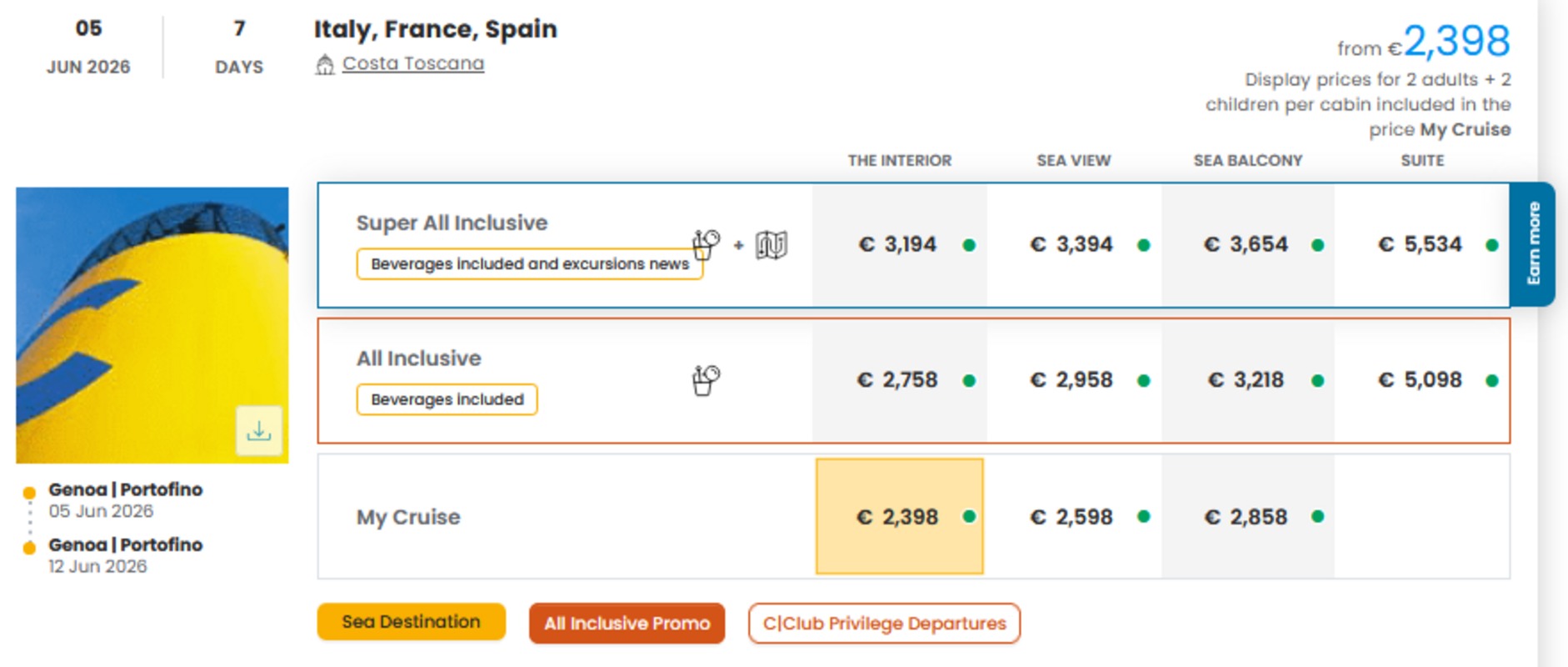Click the ship icon beside Costa Toscana
1568x667 pixels.
(x=325, y=64)
